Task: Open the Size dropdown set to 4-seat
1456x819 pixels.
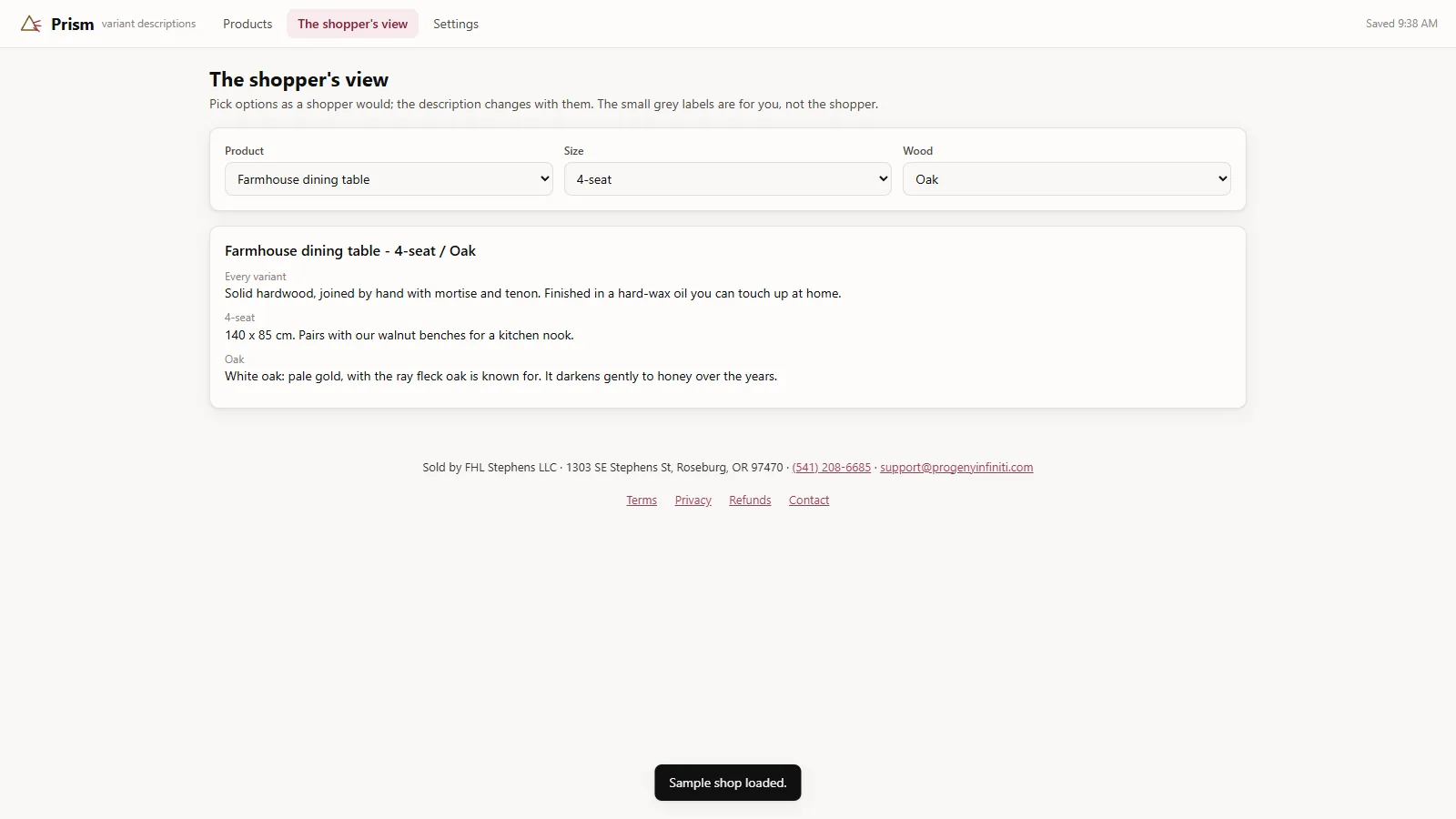Action: point(728,179)
